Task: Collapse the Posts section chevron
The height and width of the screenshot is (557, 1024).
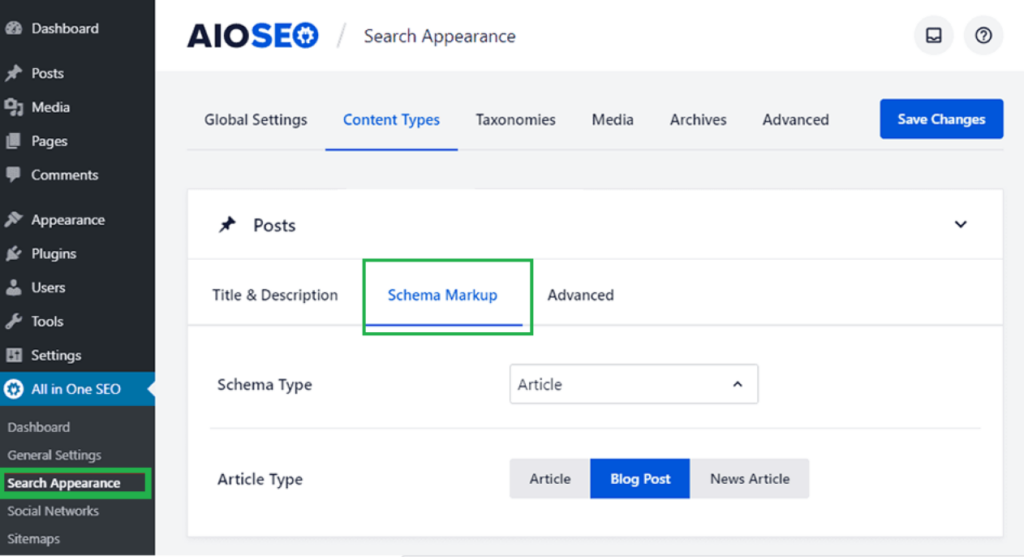Action: (x=960, y=225)
